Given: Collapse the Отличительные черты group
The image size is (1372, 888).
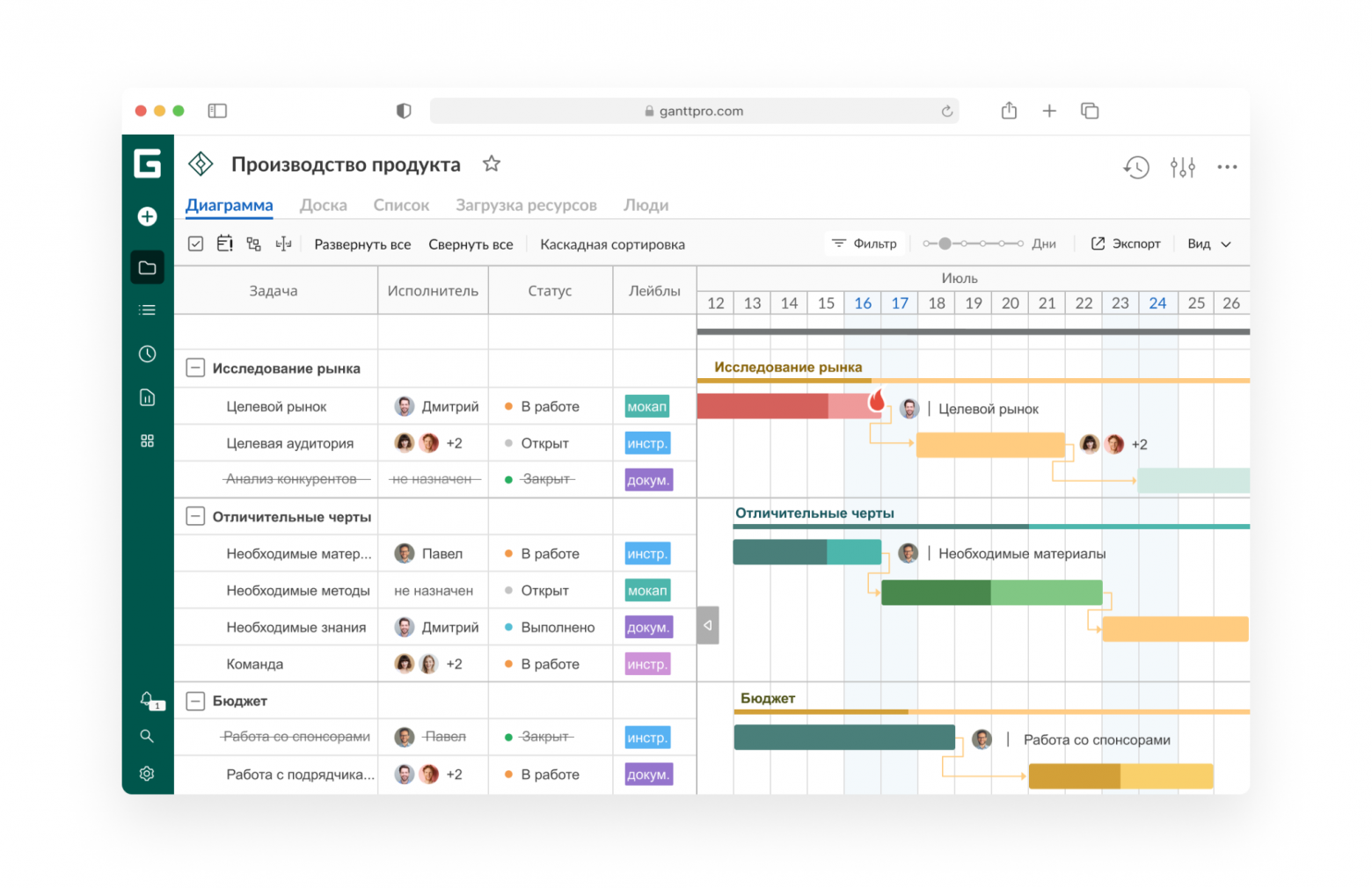Looking at the screenshot, I should 195,516.
